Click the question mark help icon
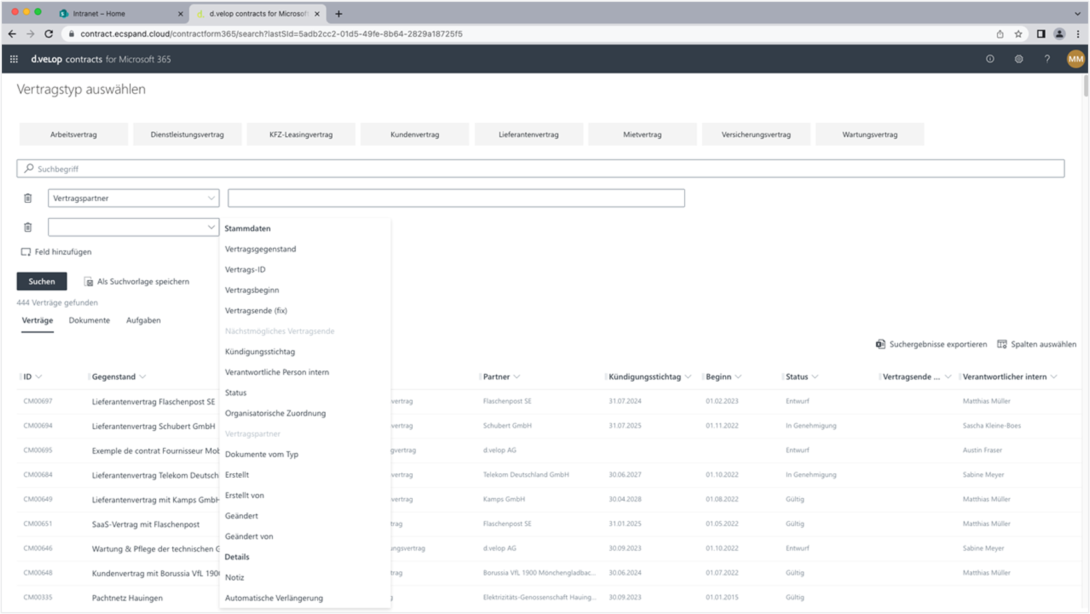 tap(1046, 59)
